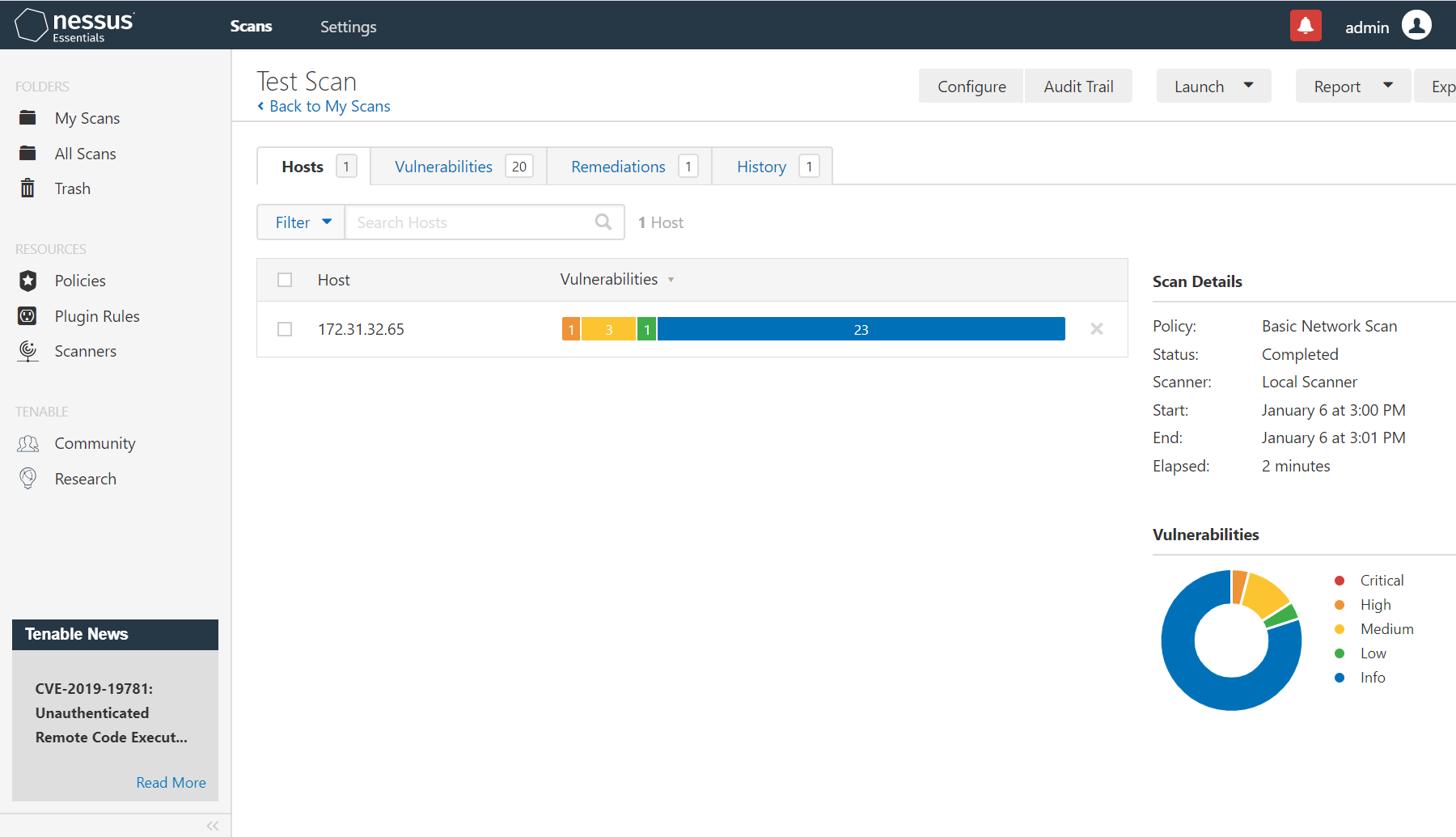Follow the Back to My Scans link

329,106
